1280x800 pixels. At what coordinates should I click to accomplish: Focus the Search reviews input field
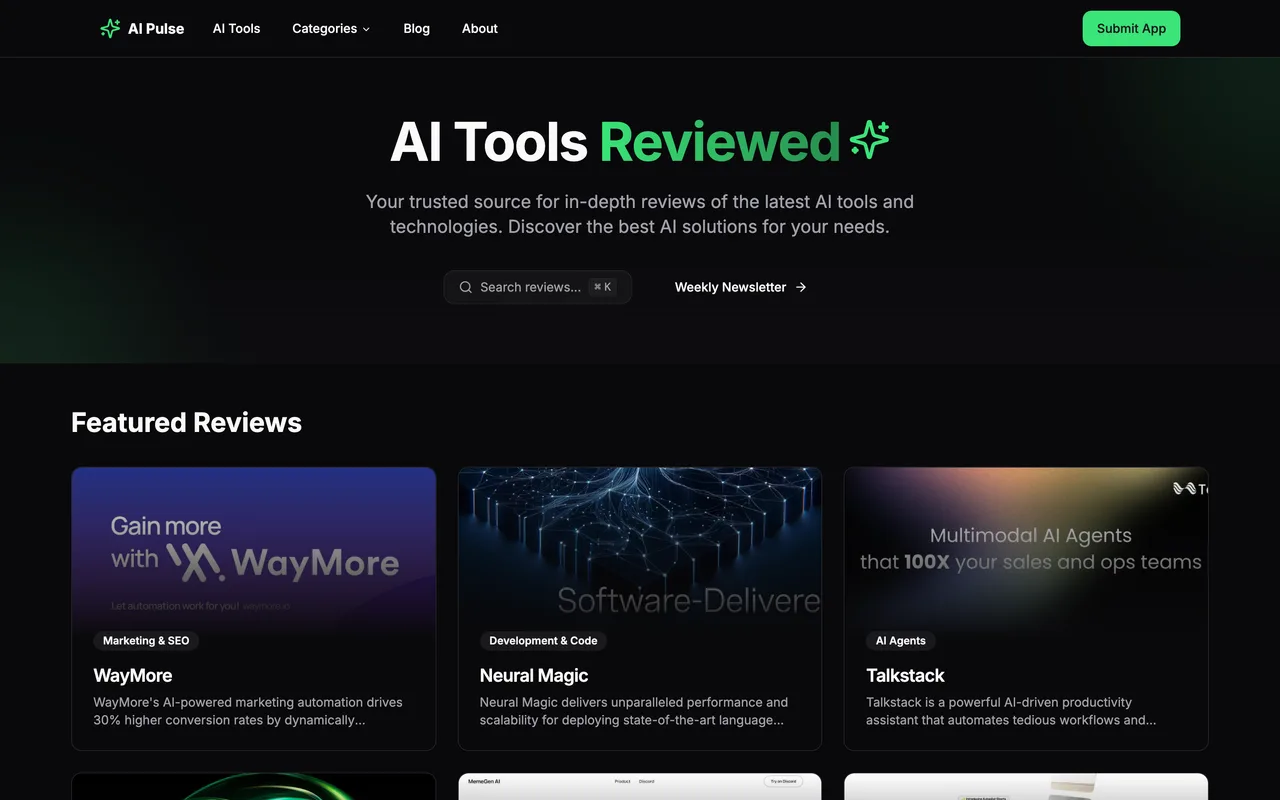pyautogui.click(x=538, y=287)
